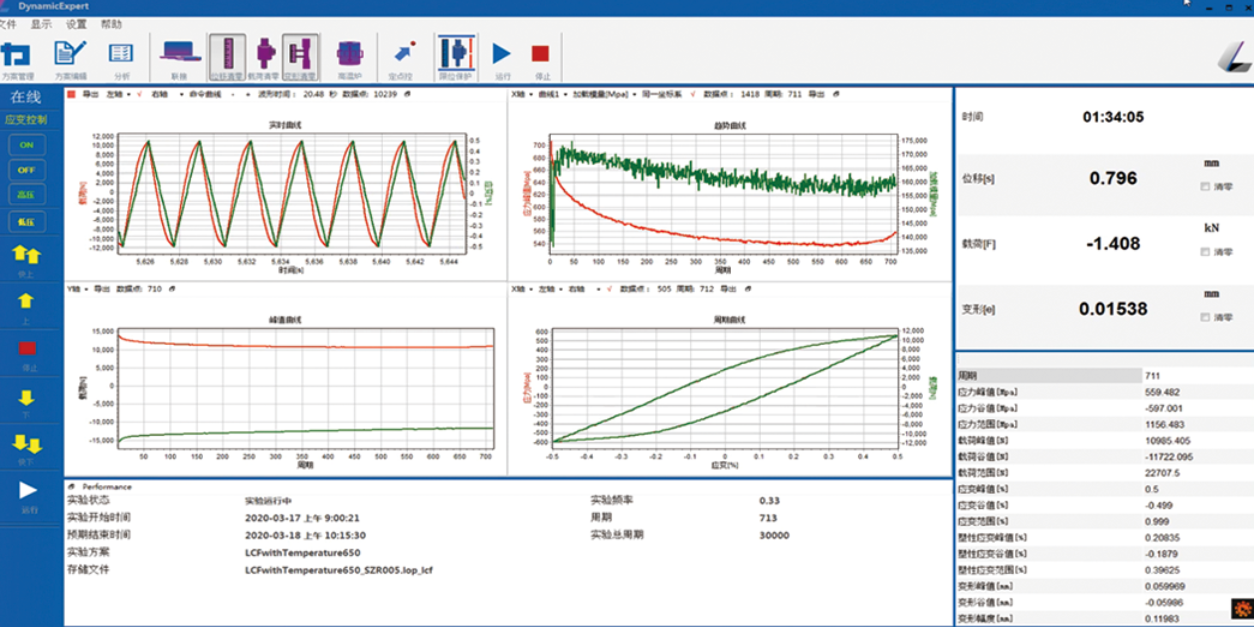Click the 快上 double up arrow
The width and height of the screenshot is (1254, 627).
(26, 256)
